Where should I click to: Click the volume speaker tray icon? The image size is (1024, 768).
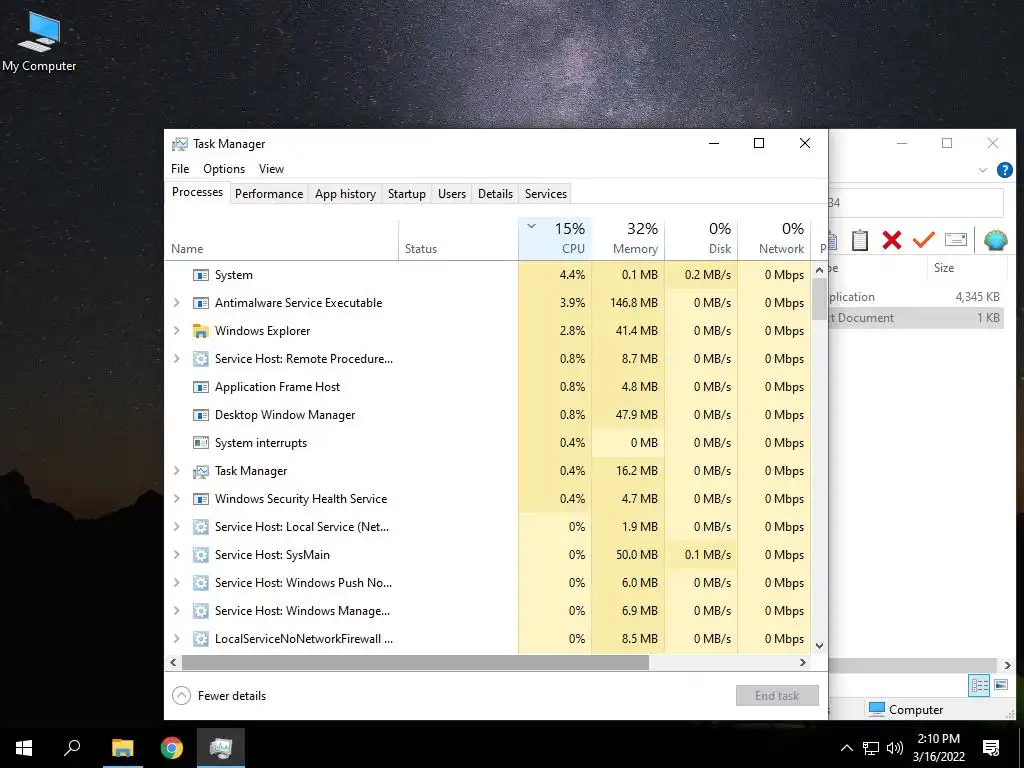895,748
